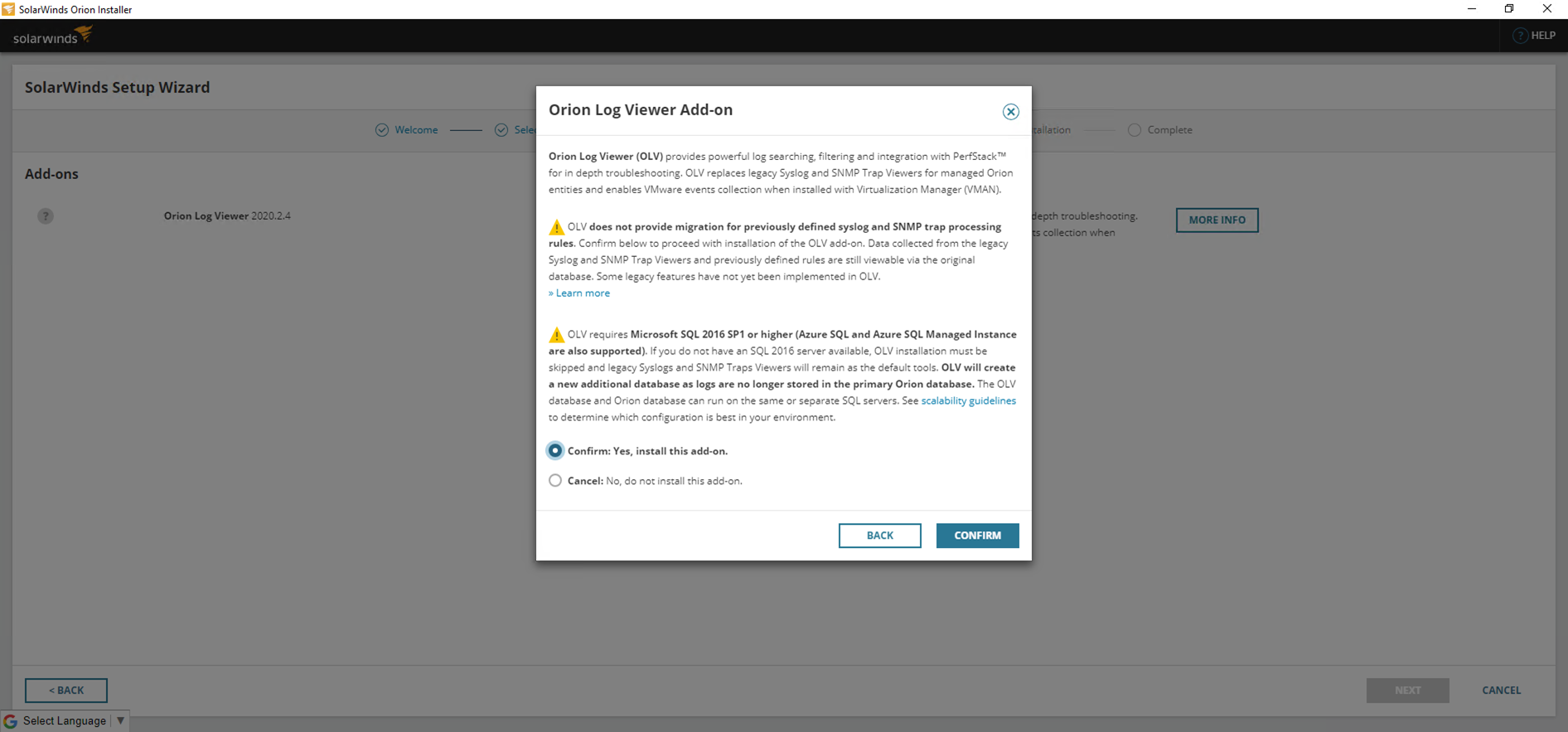
Task: Click the Add-ons heading
Action: pos(51,174)
